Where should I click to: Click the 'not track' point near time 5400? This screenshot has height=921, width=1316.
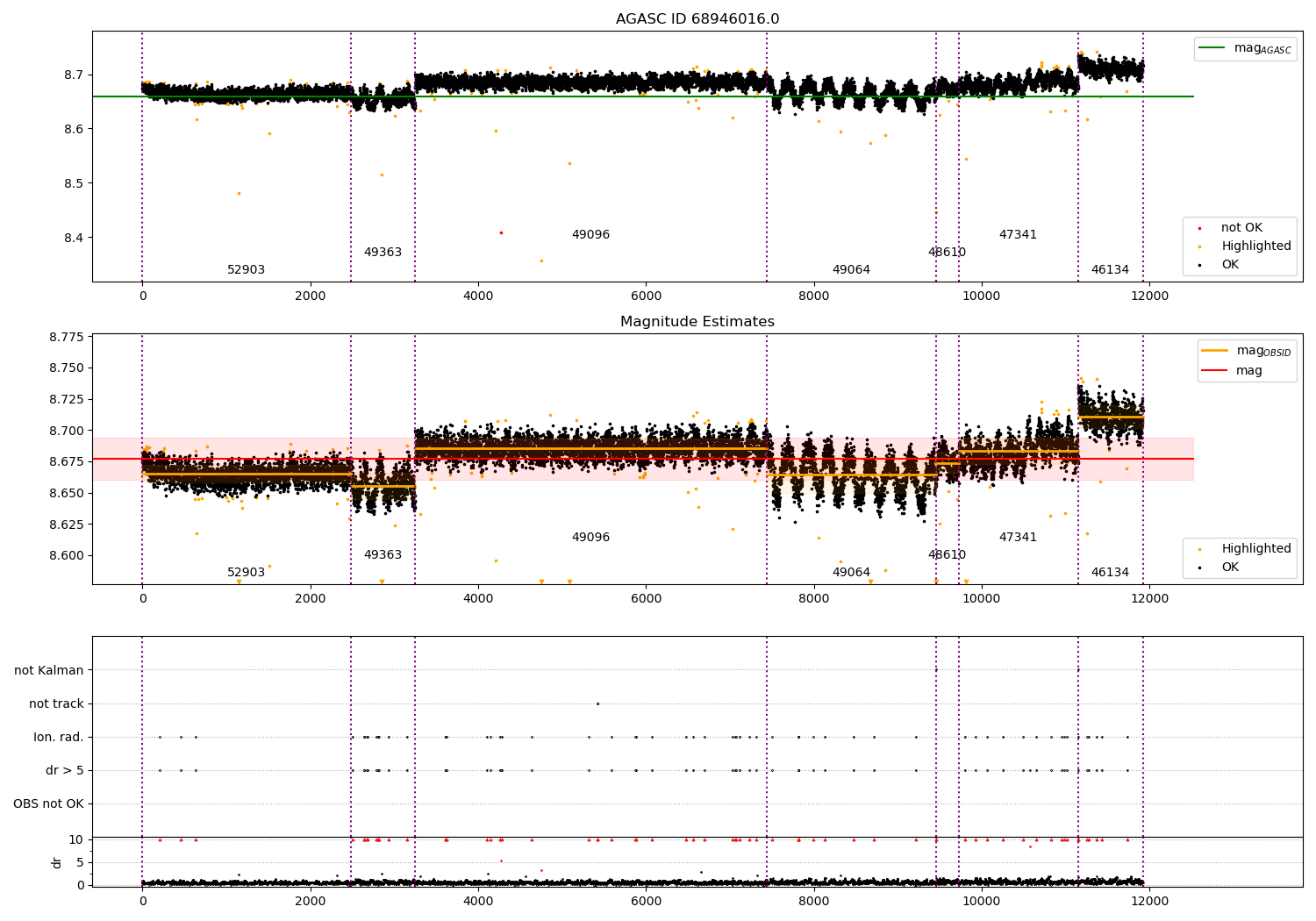pos(597,703)
